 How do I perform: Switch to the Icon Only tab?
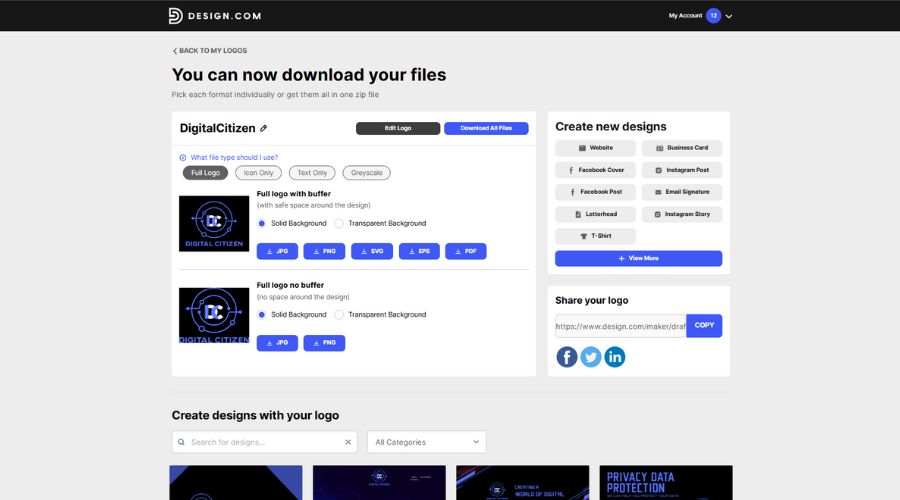[x=258, y=173]
